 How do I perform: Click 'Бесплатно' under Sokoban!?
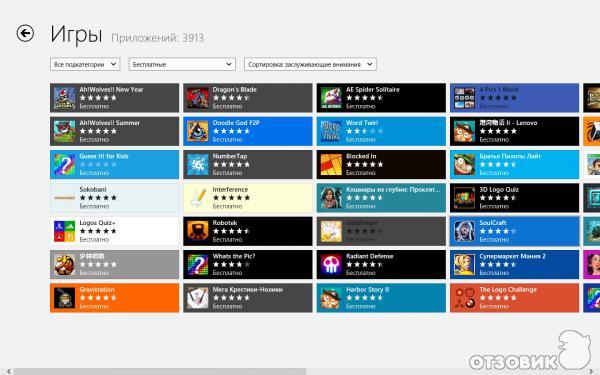point(94,206)
